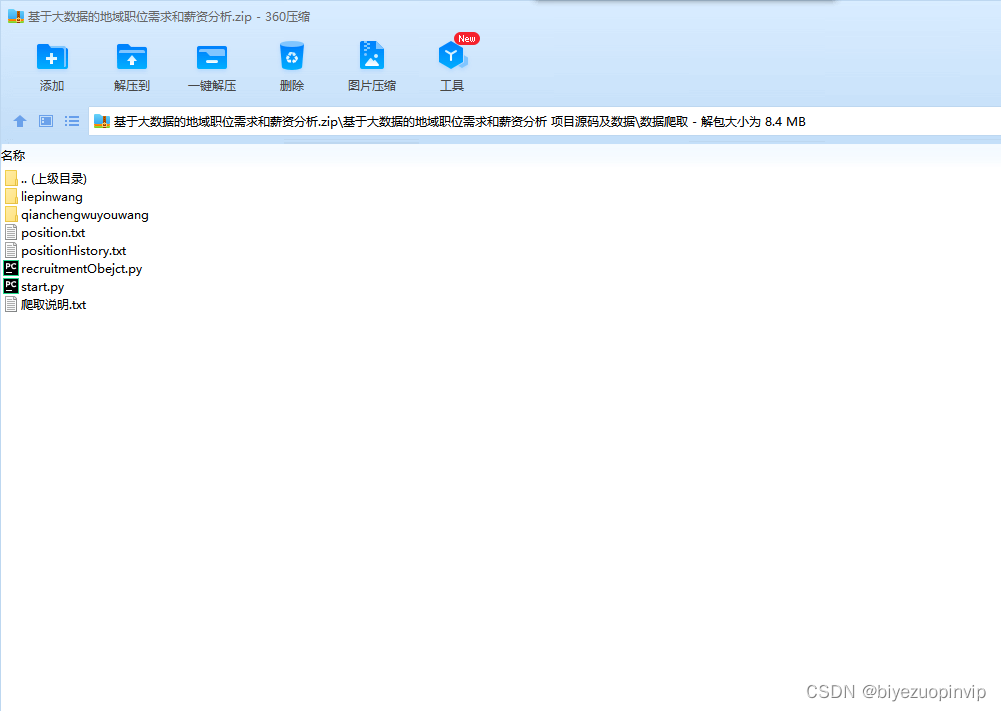This screenshot has height=711, width=1001.
Task: Sort files by the 名称 column header
Action: click(x=14, y=155)
